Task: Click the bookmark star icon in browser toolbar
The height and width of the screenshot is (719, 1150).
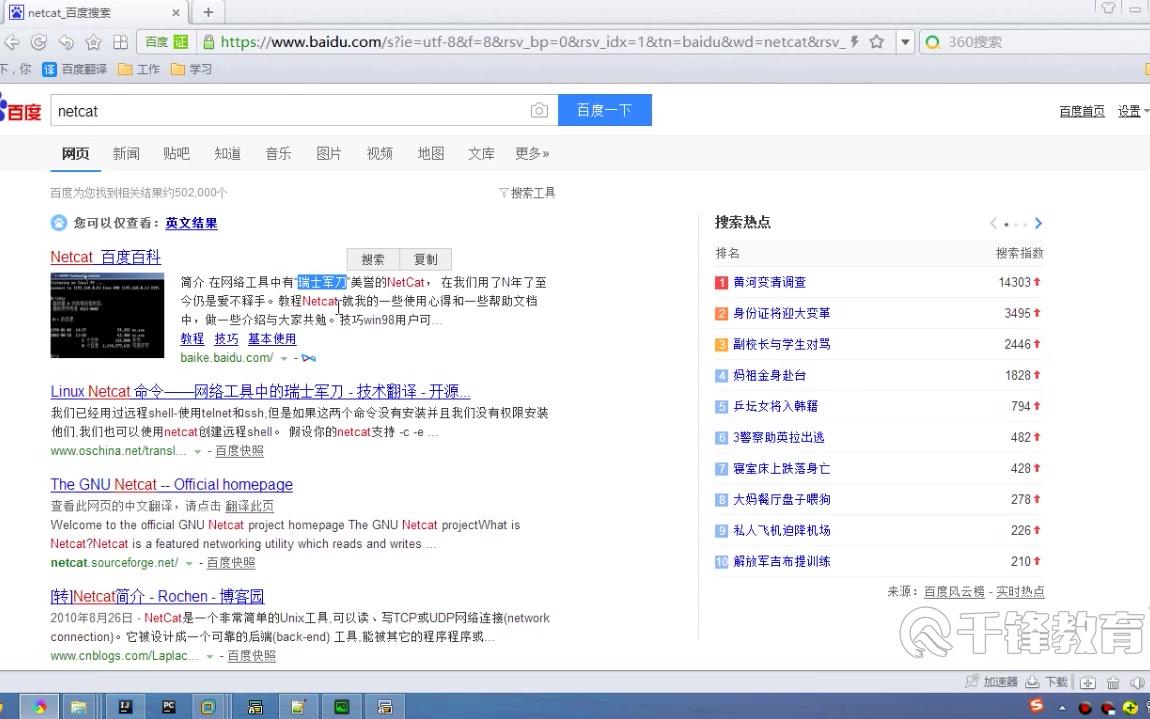Action: click(x=92, y=42)
